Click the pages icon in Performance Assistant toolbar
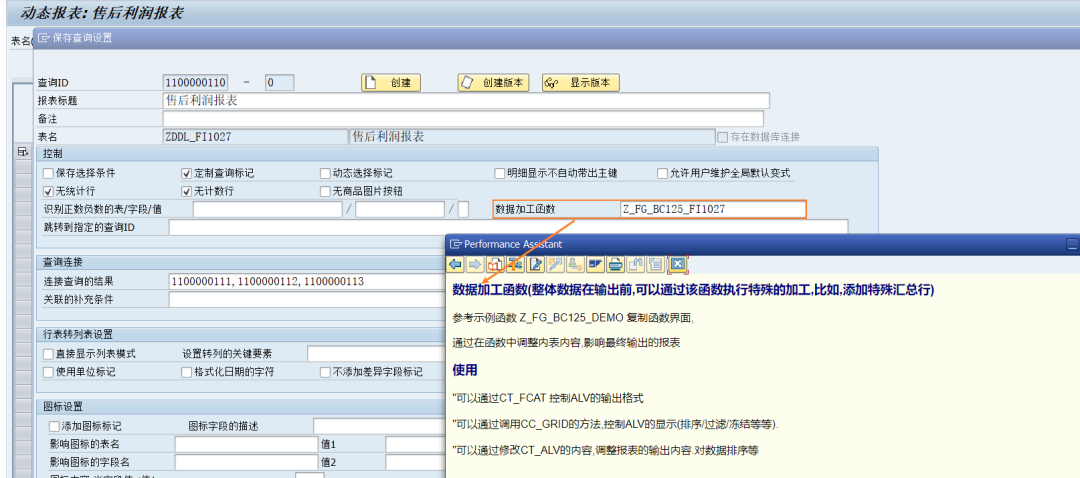This screenshot has width=1080, height=478. tap(656, 264)
